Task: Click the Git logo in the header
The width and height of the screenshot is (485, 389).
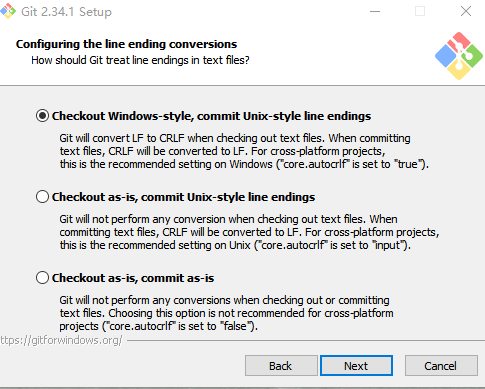Action: (459, 56)
